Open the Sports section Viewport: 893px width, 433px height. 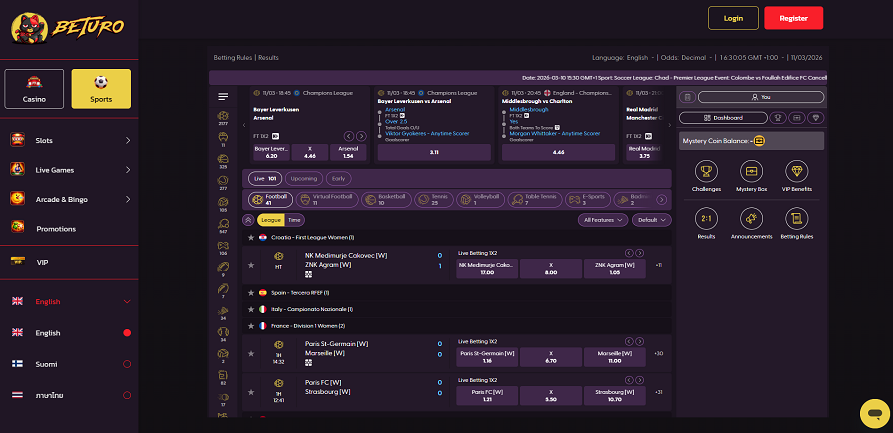[101, 89]
